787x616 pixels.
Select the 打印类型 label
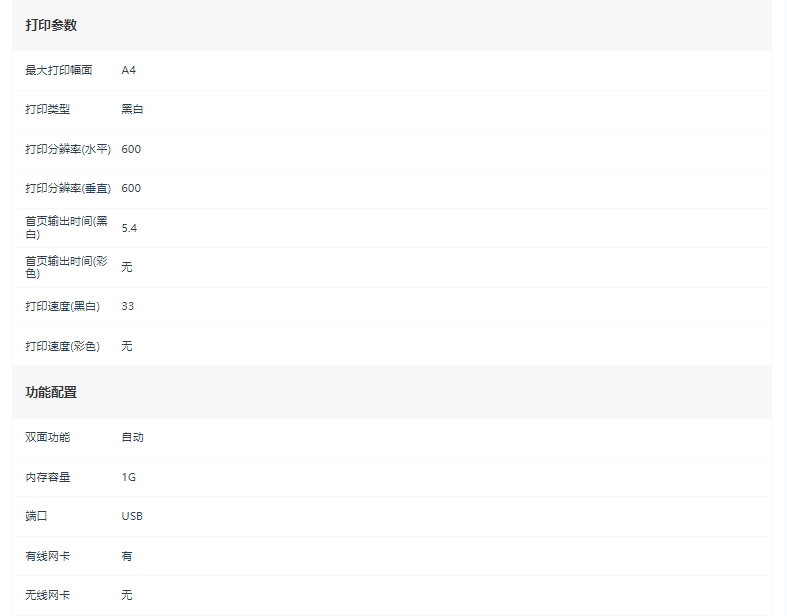click(x=48, y=109)
